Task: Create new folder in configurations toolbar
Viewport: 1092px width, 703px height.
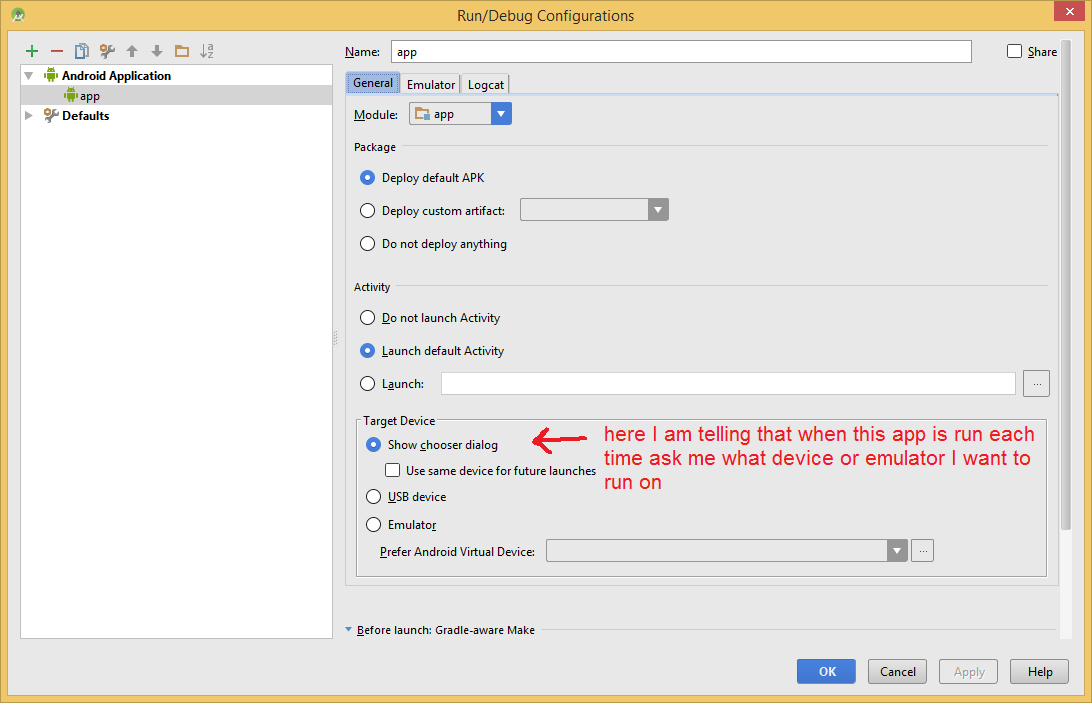Action: pos(181,51)
